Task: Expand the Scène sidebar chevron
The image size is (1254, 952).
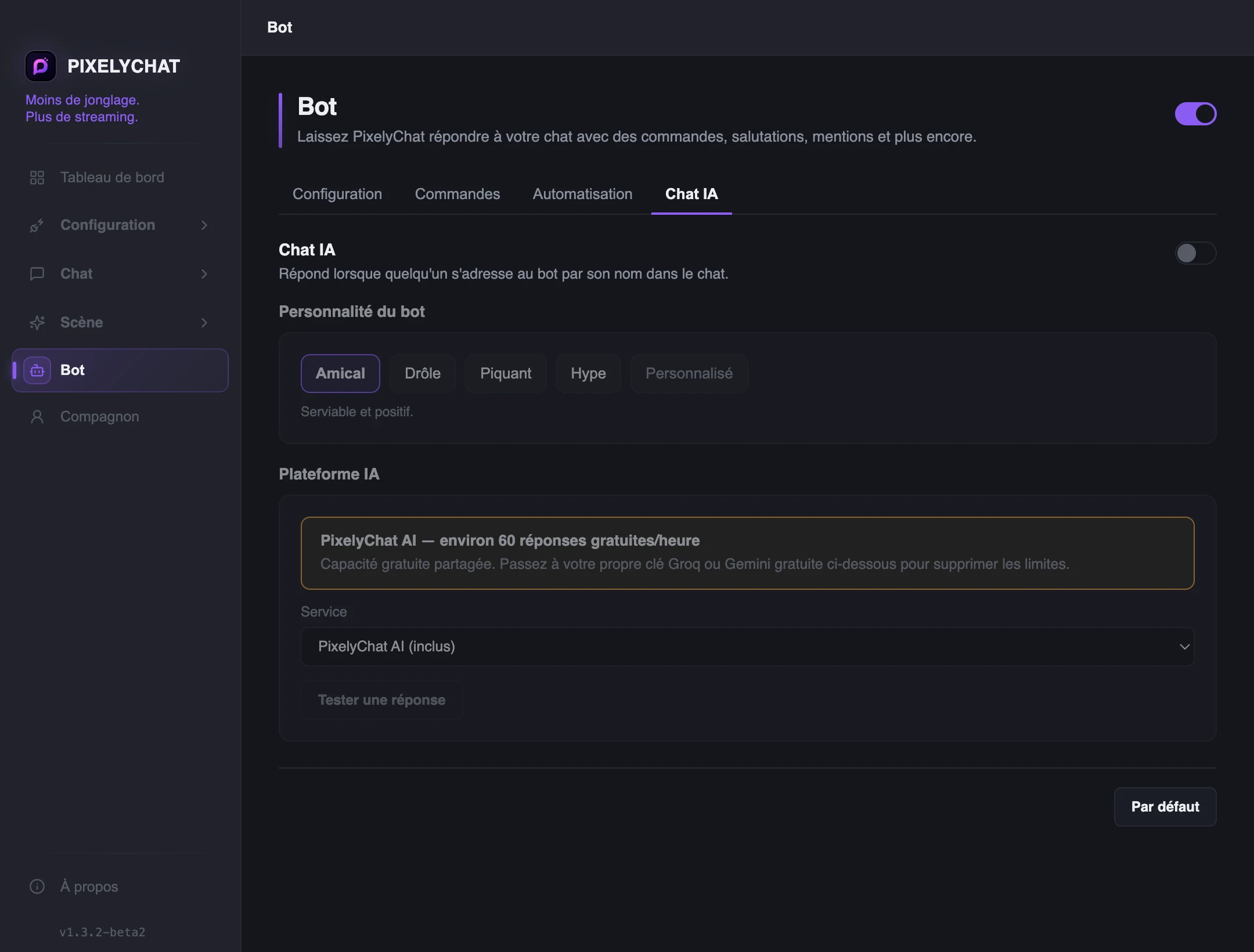Action: click(204, 323)
